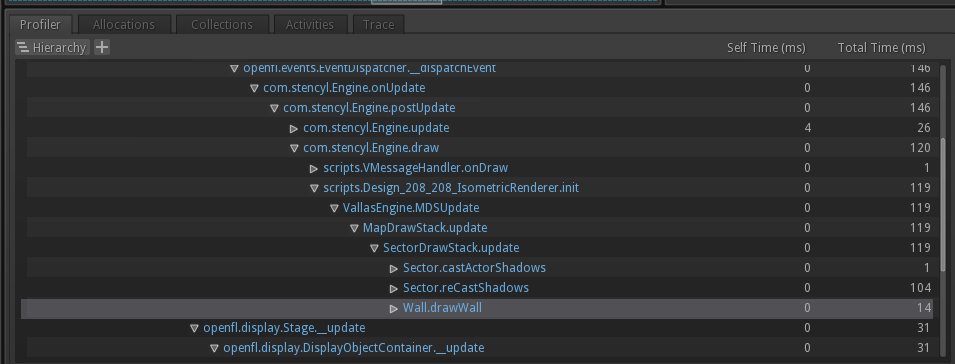This screenshot has width=955, height=364.
Task: Collapse DisplayObjectContainer.__update node
Action: point(214,348)
